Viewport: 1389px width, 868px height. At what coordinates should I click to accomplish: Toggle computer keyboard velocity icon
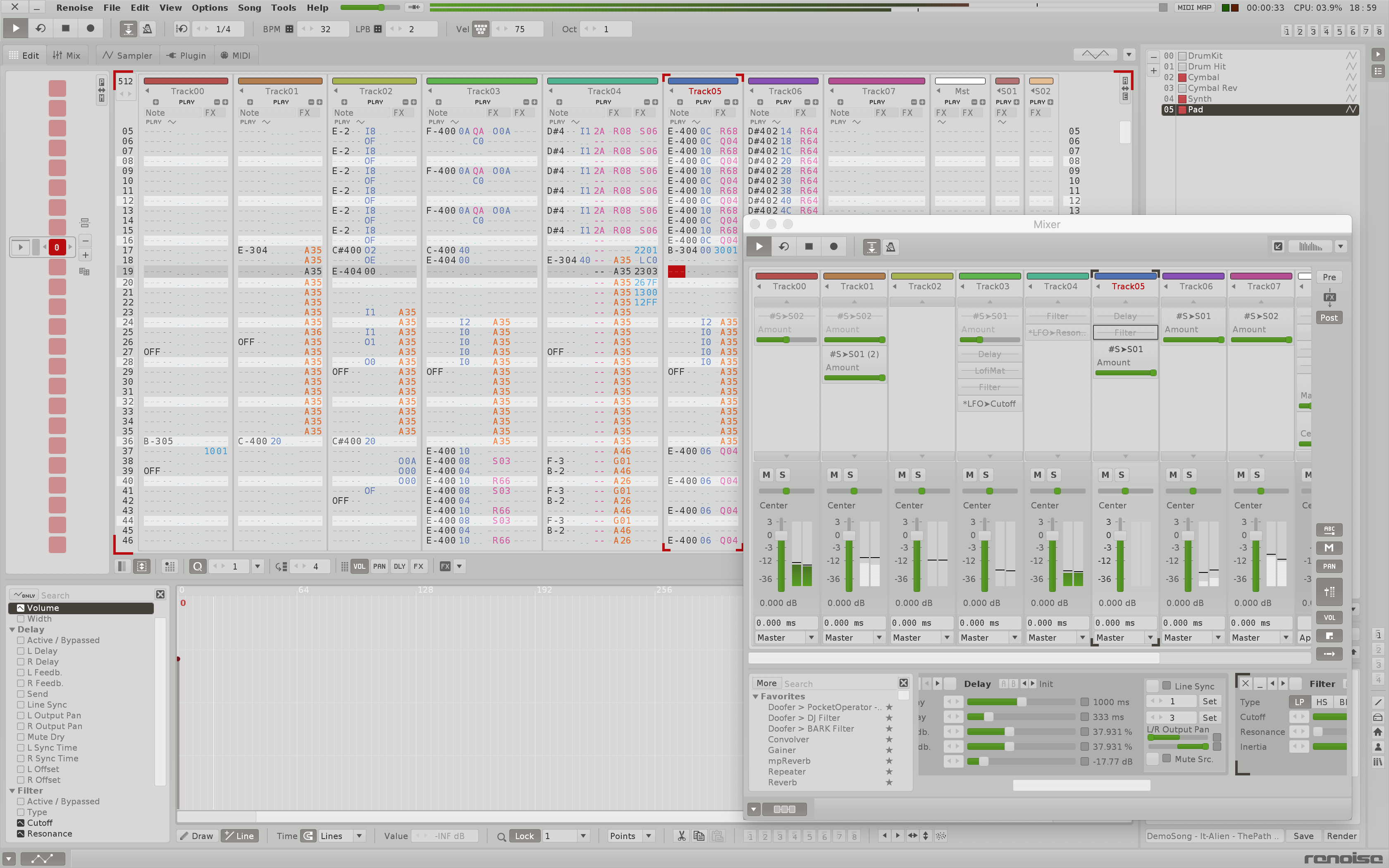coord(480,29)
